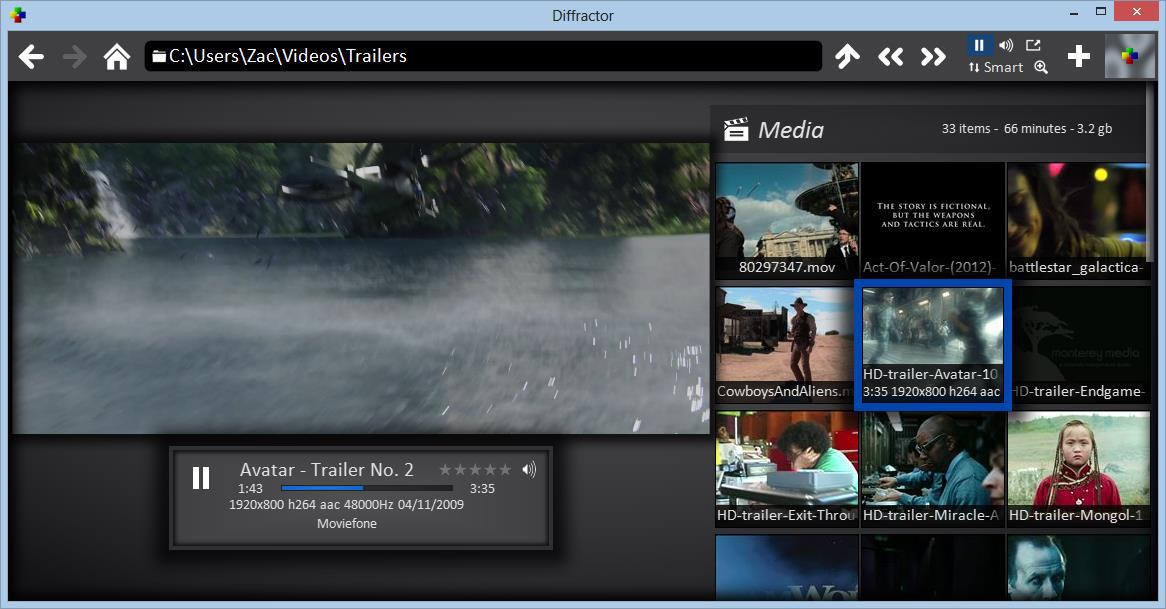
Task: Rate the trailer one star
Action: click(x=445, y=470)
